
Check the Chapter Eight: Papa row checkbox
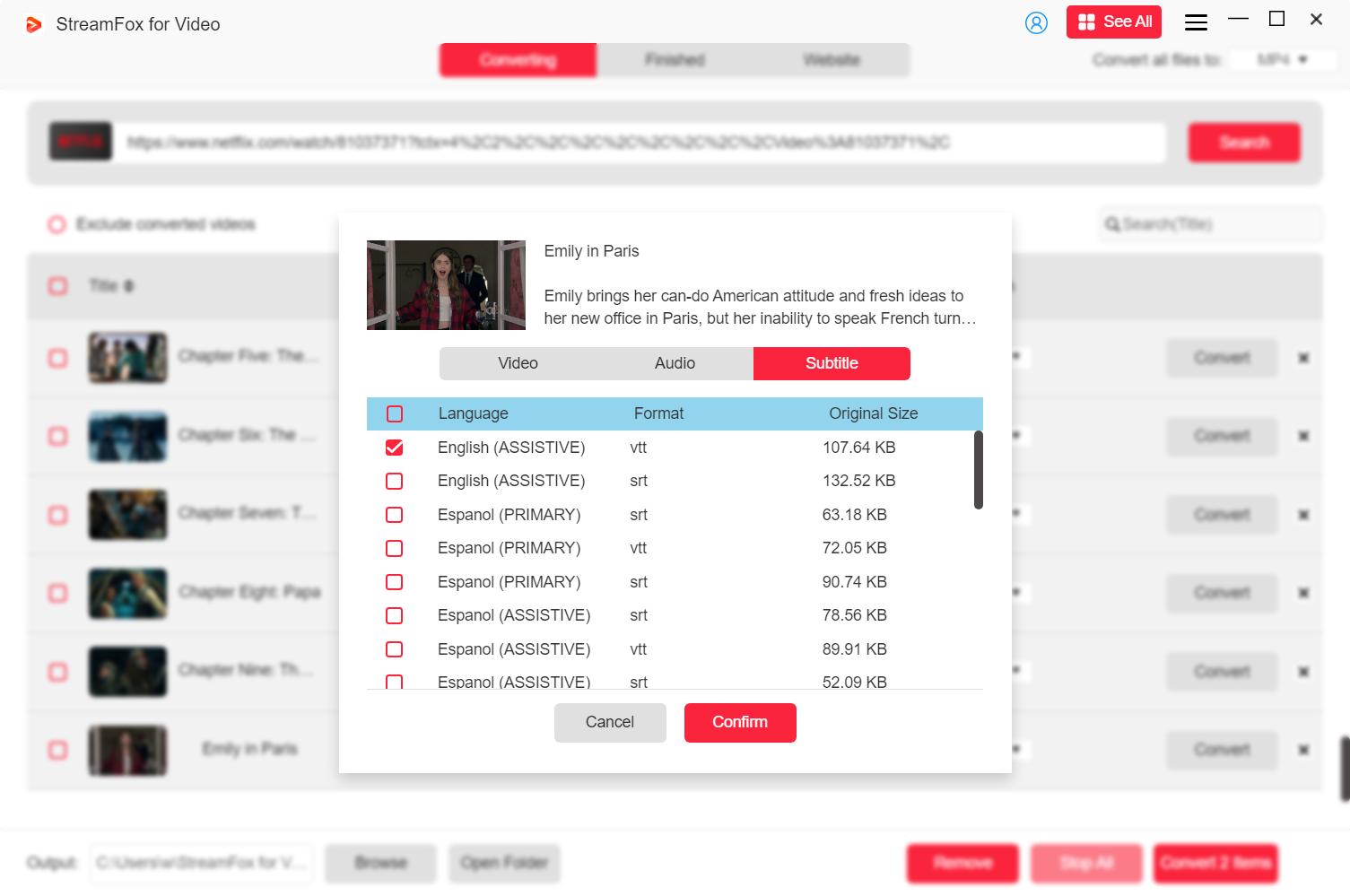(58, 593)
